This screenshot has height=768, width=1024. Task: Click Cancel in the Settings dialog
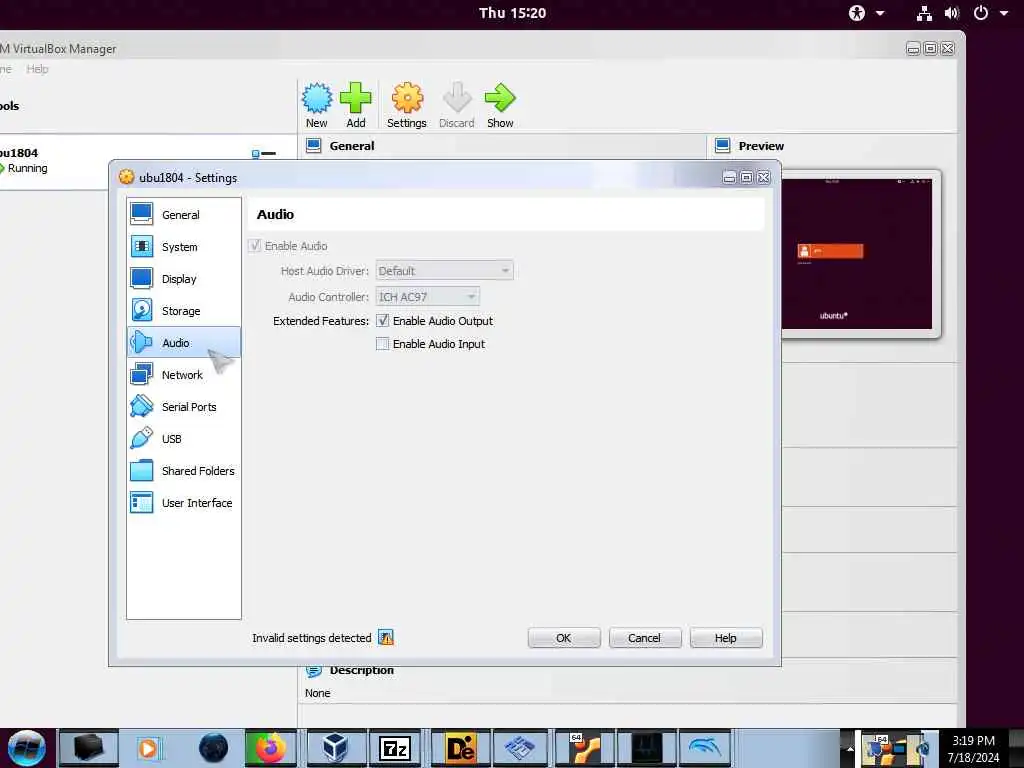pos(645,638)
